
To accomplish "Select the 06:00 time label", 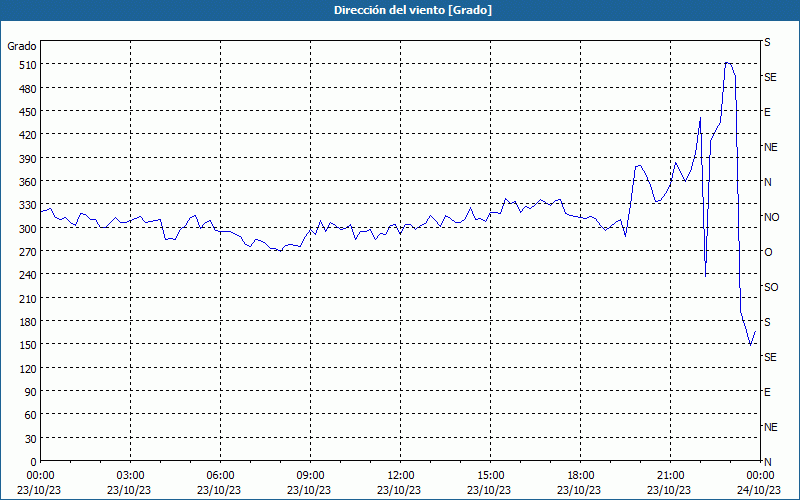I will pos(220,476).
